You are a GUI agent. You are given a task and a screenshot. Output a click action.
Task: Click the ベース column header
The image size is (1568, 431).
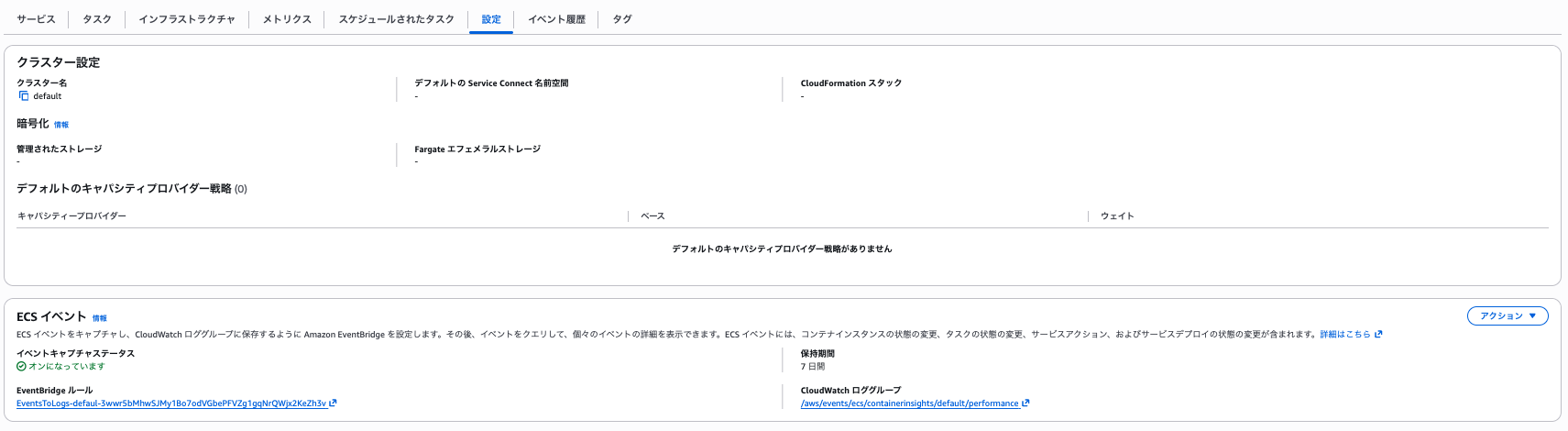pyautogui.click(x=652, y=216)
